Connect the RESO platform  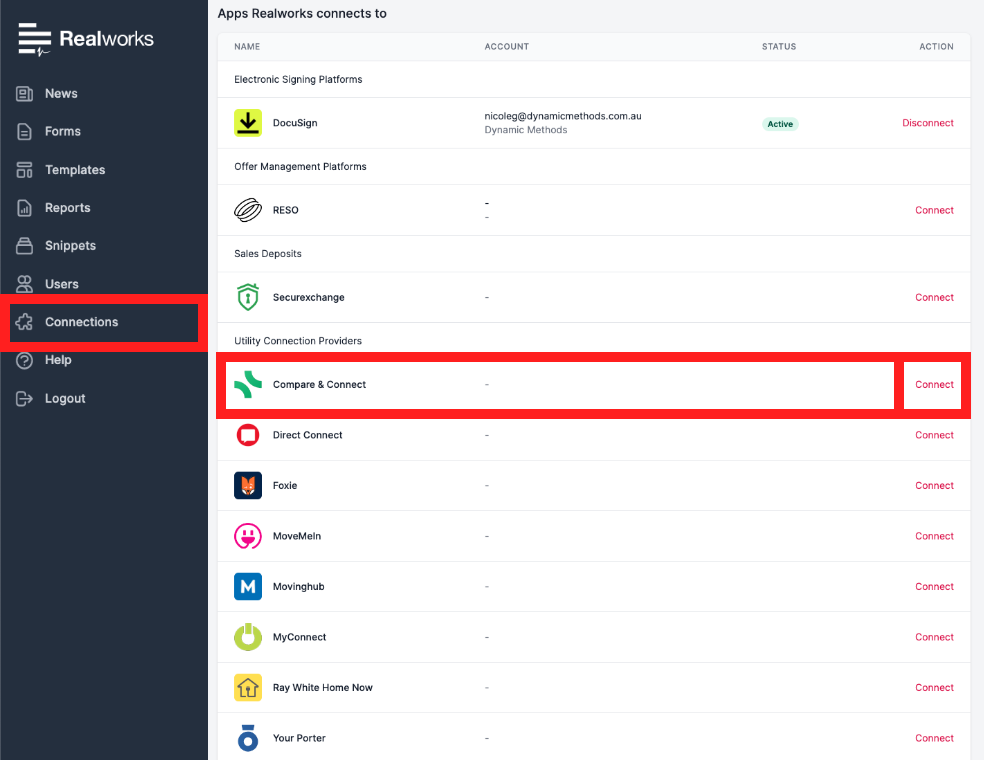point(934,210)
